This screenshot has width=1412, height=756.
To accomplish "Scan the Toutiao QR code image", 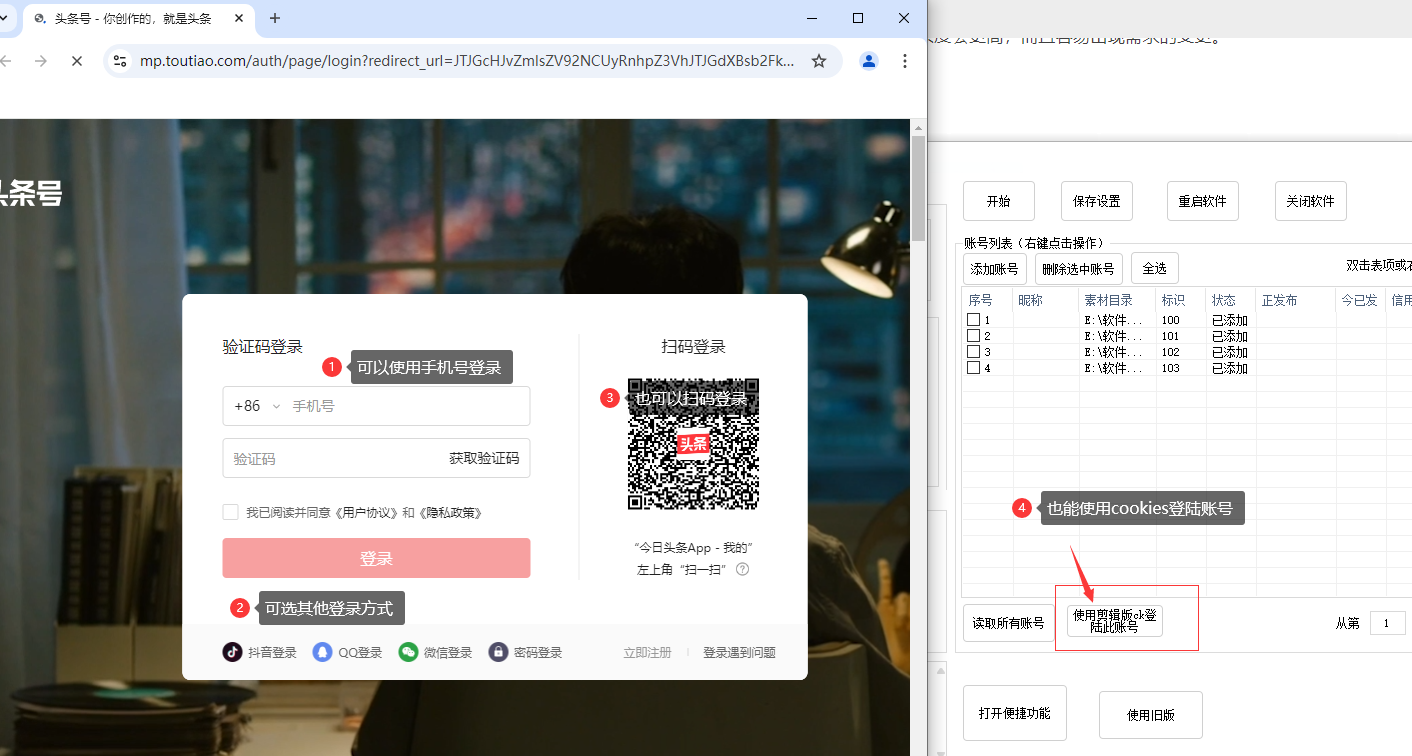I will point(693,444).
